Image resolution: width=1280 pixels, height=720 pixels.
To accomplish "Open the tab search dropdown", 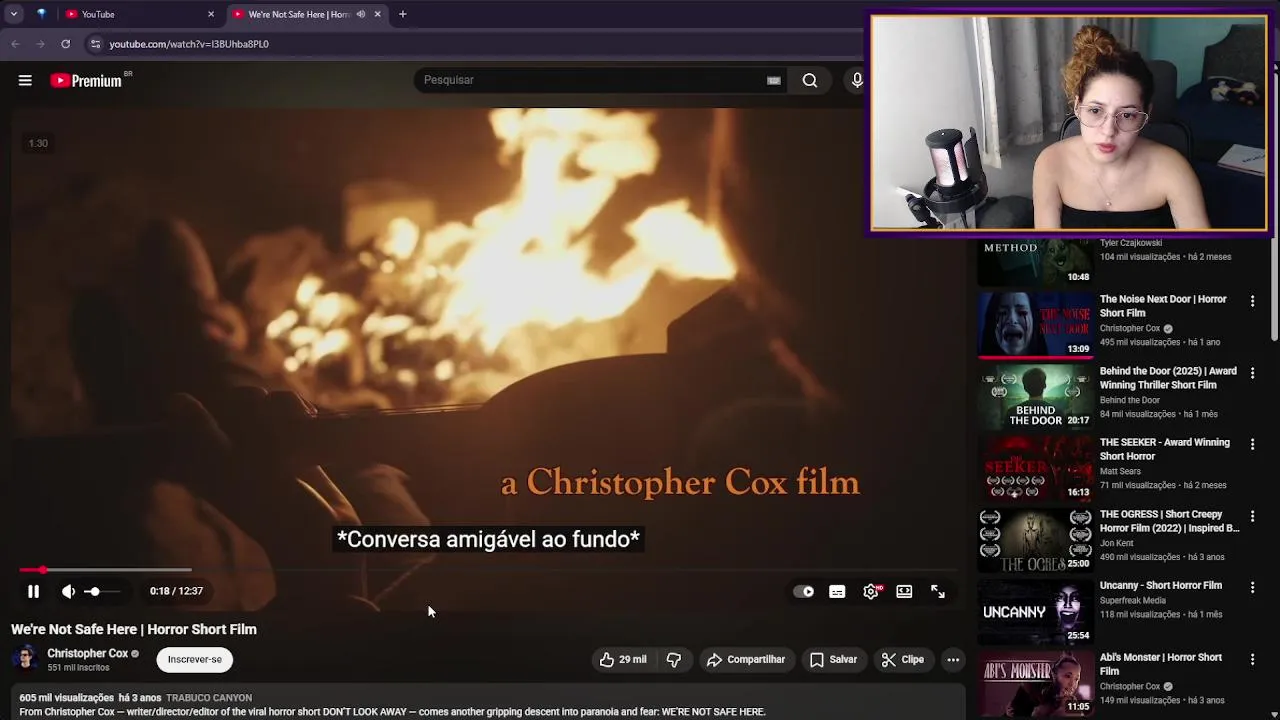I will [14, 14].
